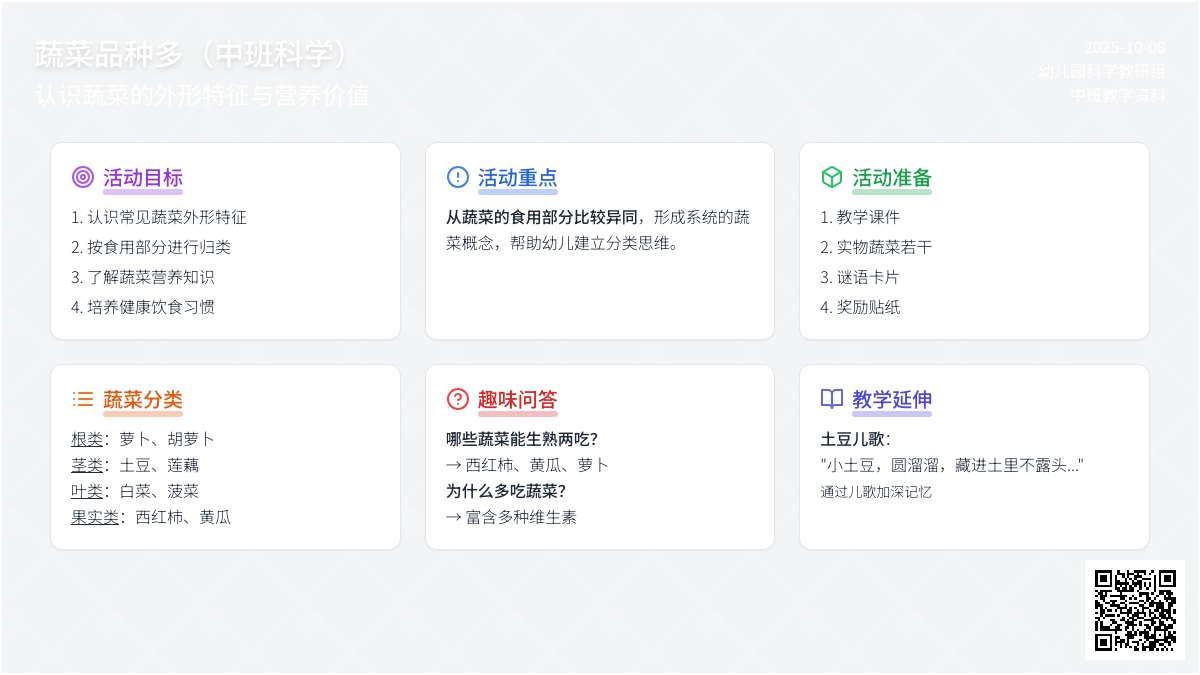
Task: Select the 活动目标 card heading
Action: [x=143, y=178]
